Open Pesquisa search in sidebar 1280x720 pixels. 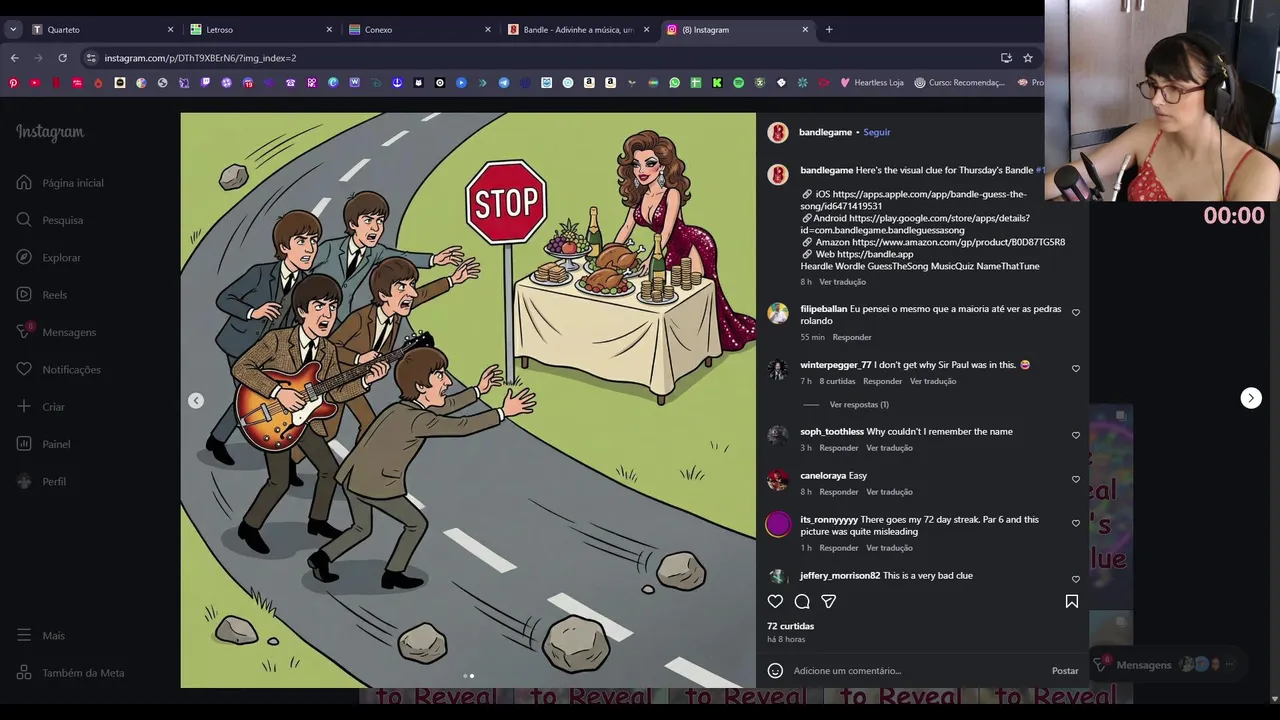click(x=50, y=220)
